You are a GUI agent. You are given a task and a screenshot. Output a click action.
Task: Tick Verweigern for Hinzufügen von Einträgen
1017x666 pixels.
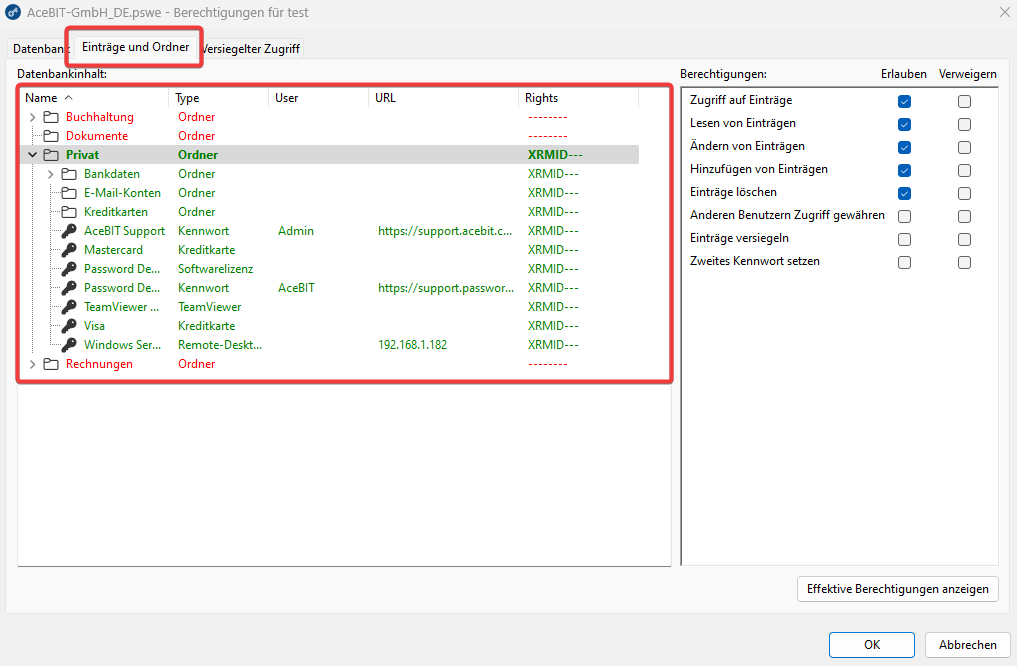964,171
